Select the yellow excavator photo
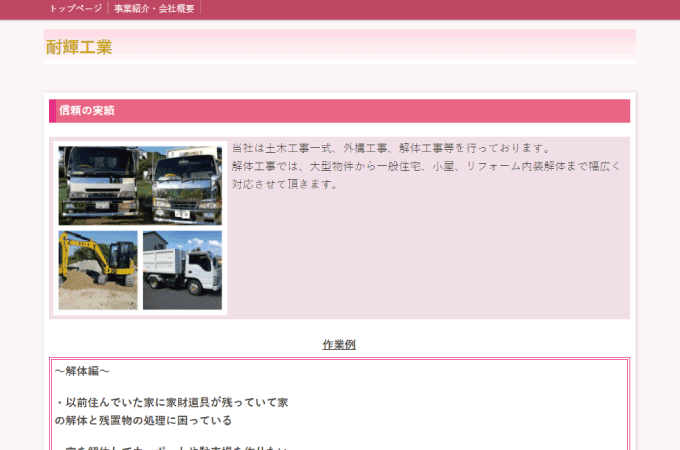680x450 pixels. (x=98, y=270)
